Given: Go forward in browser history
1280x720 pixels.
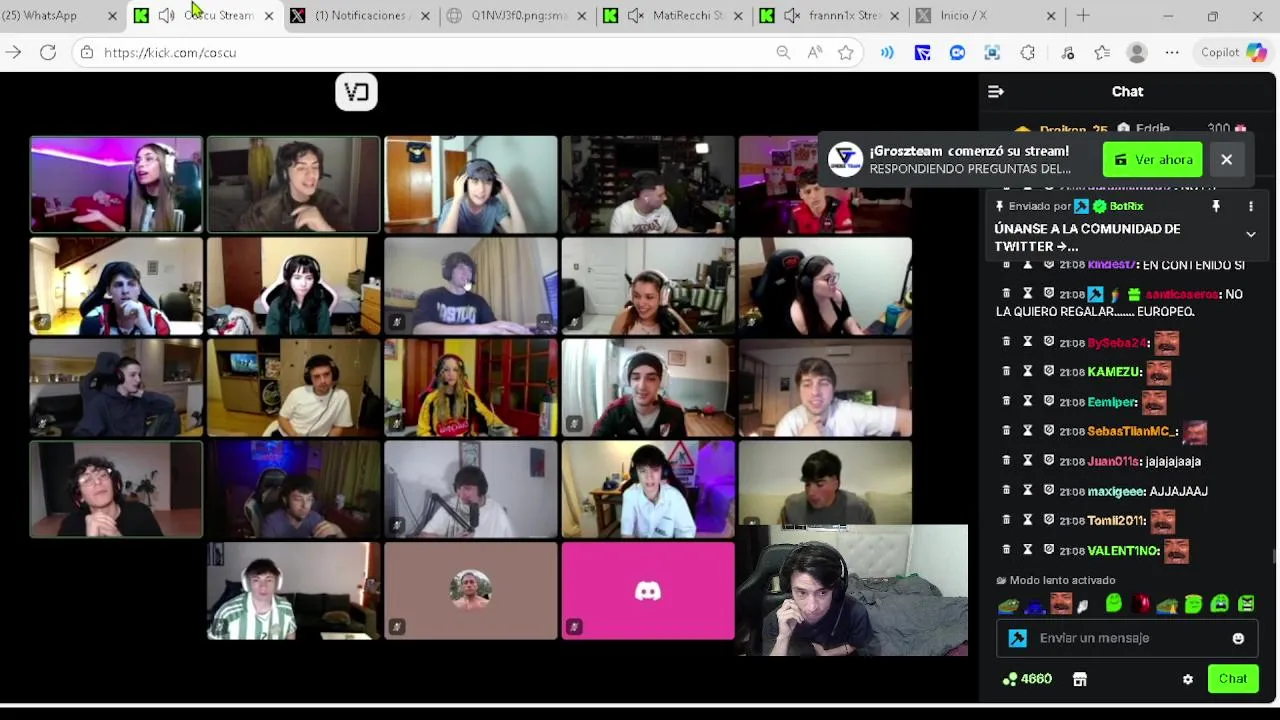Looking at the screenshot, I should pyautogui.click(x=13, y=52).
